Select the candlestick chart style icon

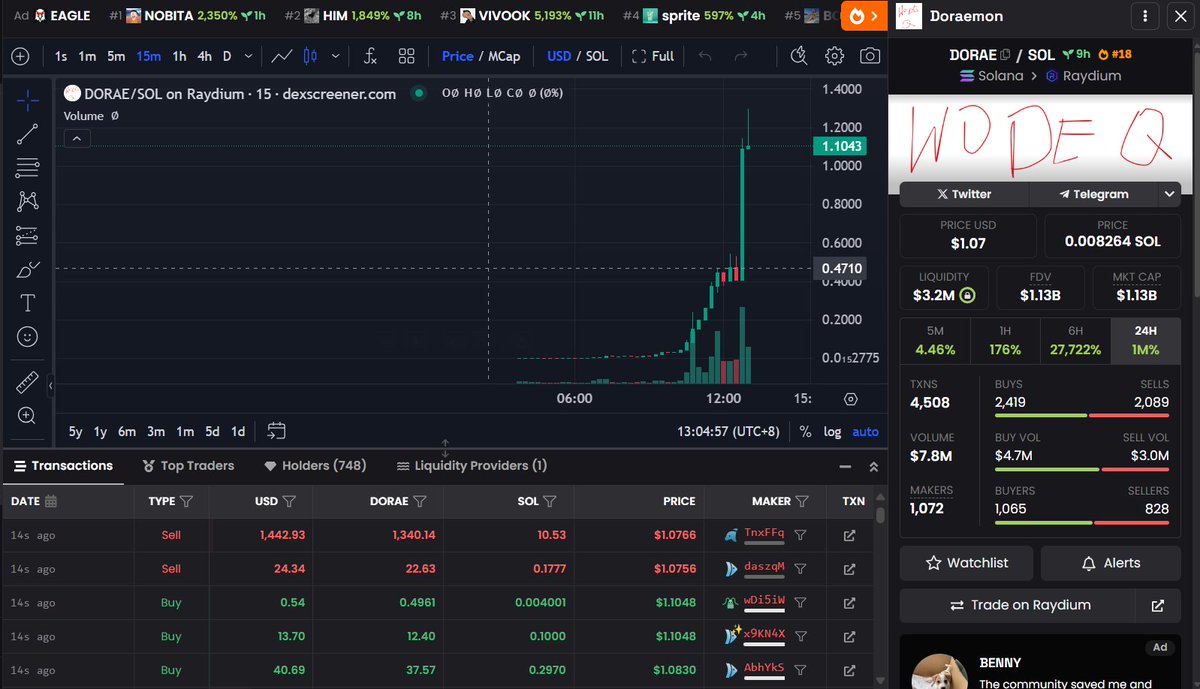tap(309, 56)
